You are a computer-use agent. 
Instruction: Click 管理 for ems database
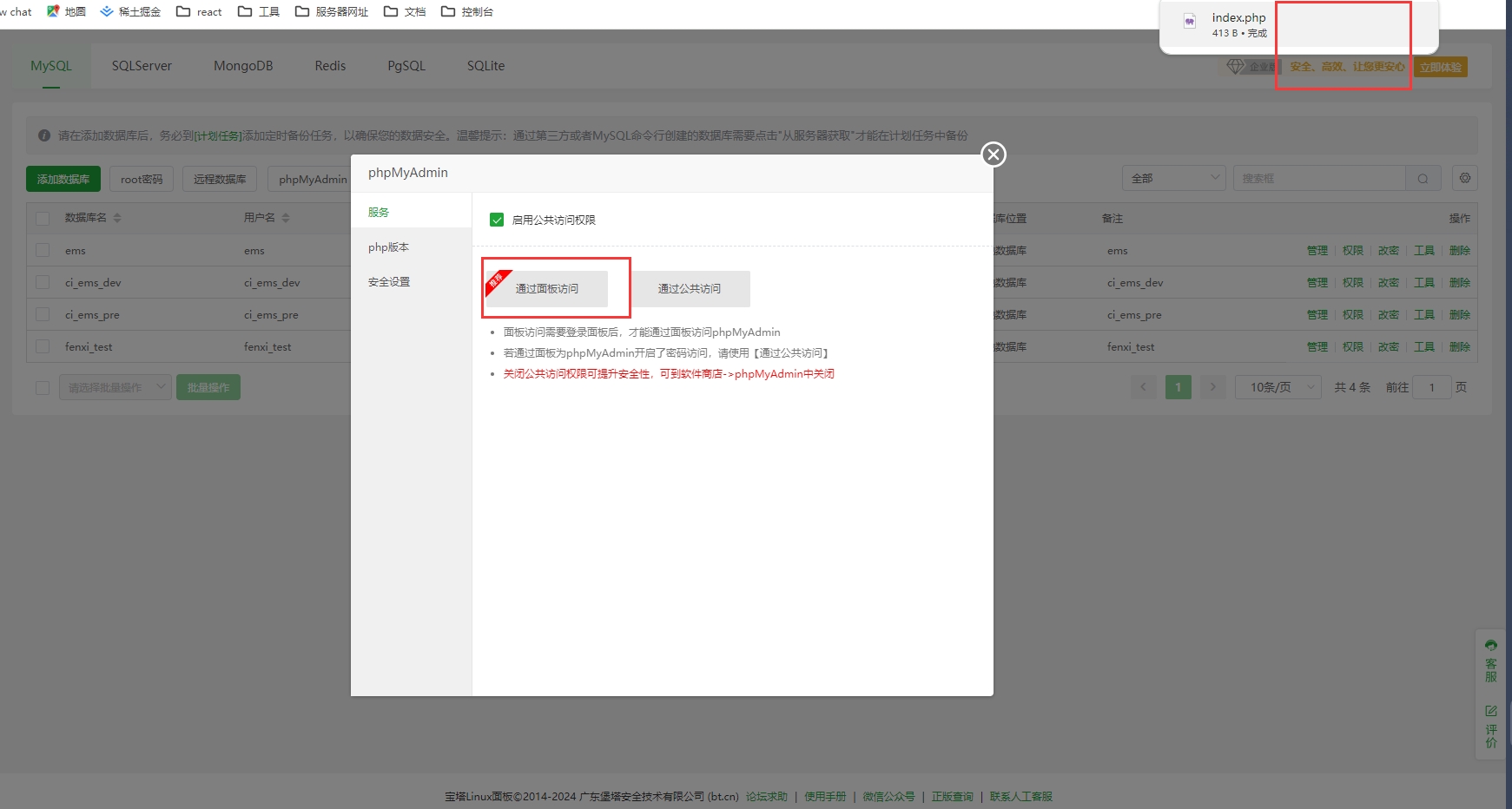[x=1317, y=250]
